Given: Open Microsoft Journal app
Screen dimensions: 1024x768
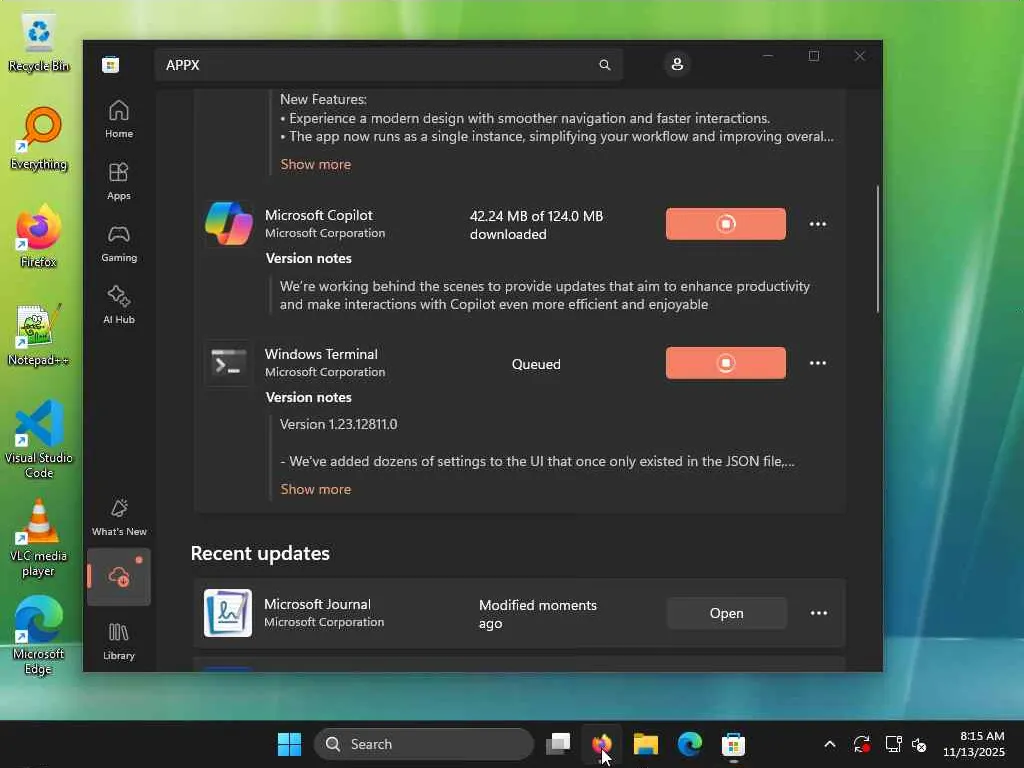Looking at the screenshot, I should (726, 613).
